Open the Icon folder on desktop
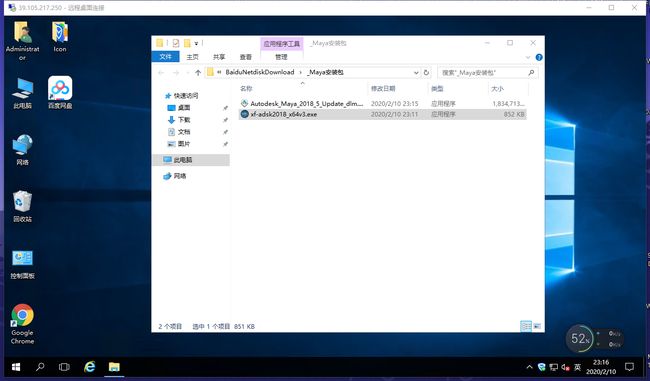 click(60, 37)
